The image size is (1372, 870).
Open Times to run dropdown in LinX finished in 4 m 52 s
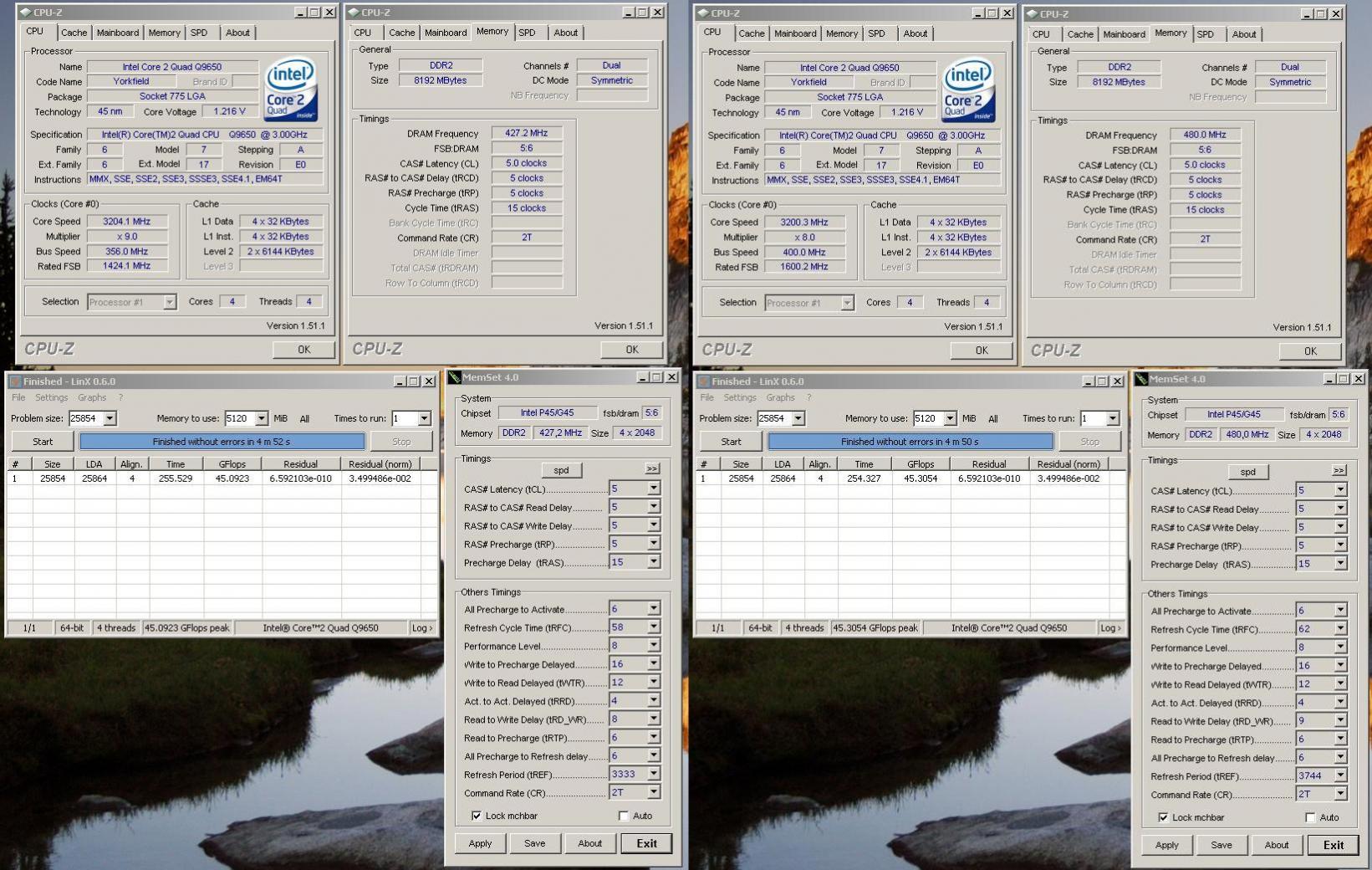pos(424,418)
